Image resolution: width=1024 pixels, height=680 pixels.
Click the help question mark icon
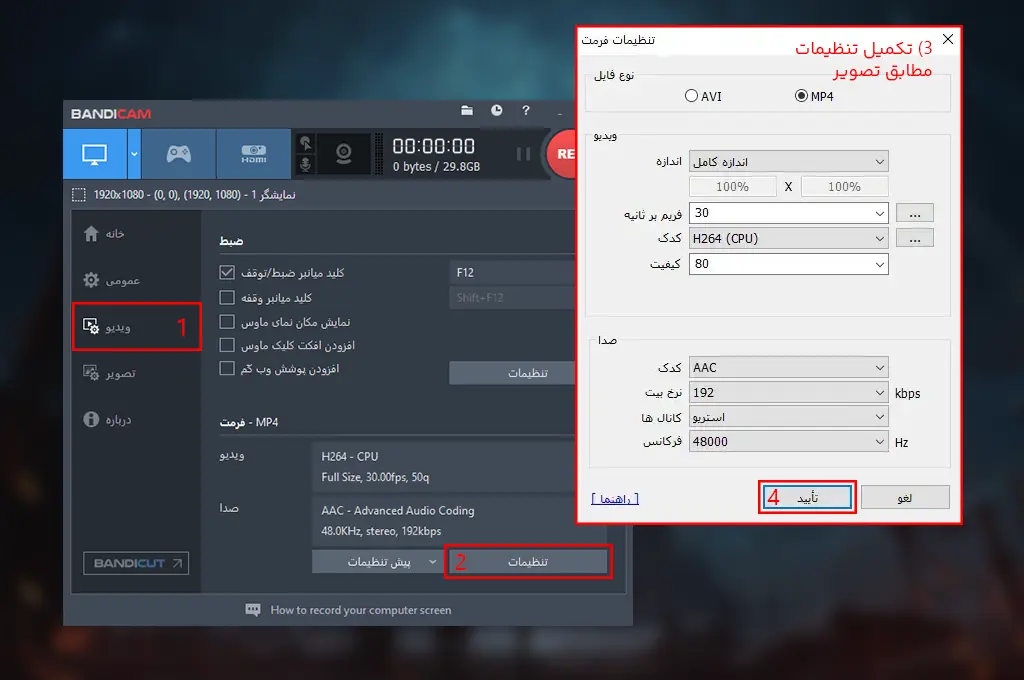[524, 112]
